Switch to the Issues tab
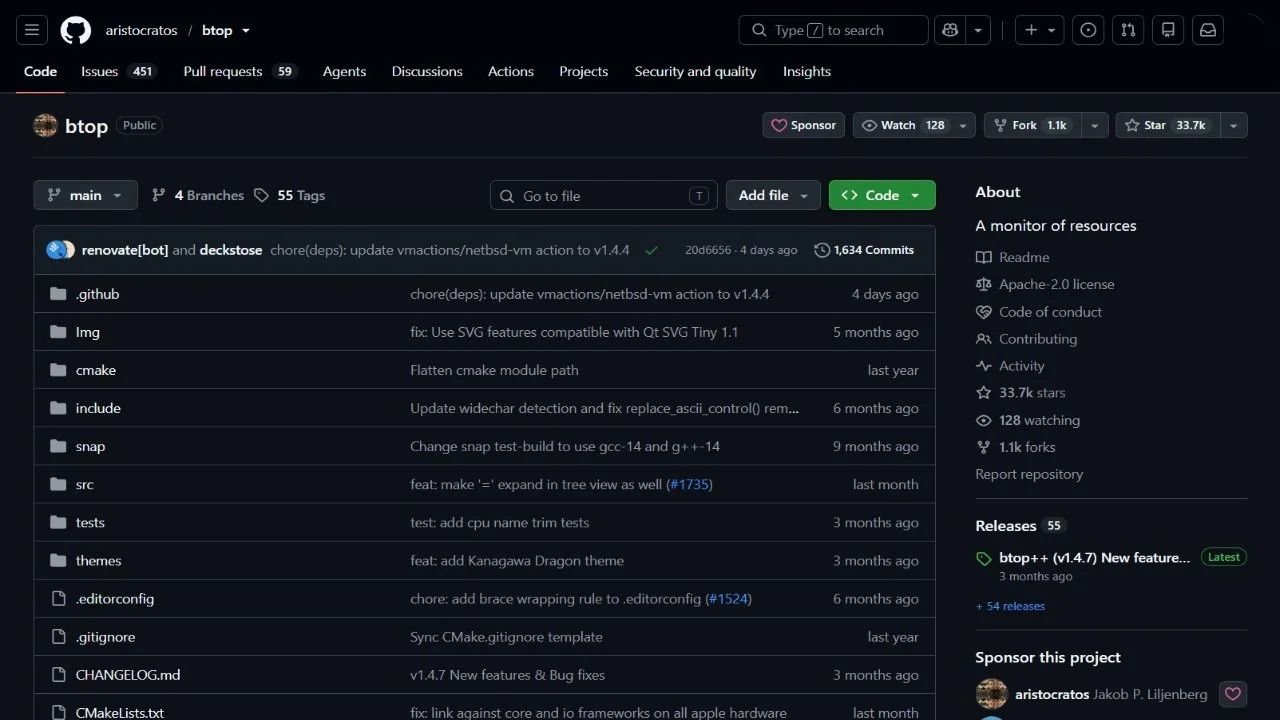 pyautogui.click(x=119, y=71)
